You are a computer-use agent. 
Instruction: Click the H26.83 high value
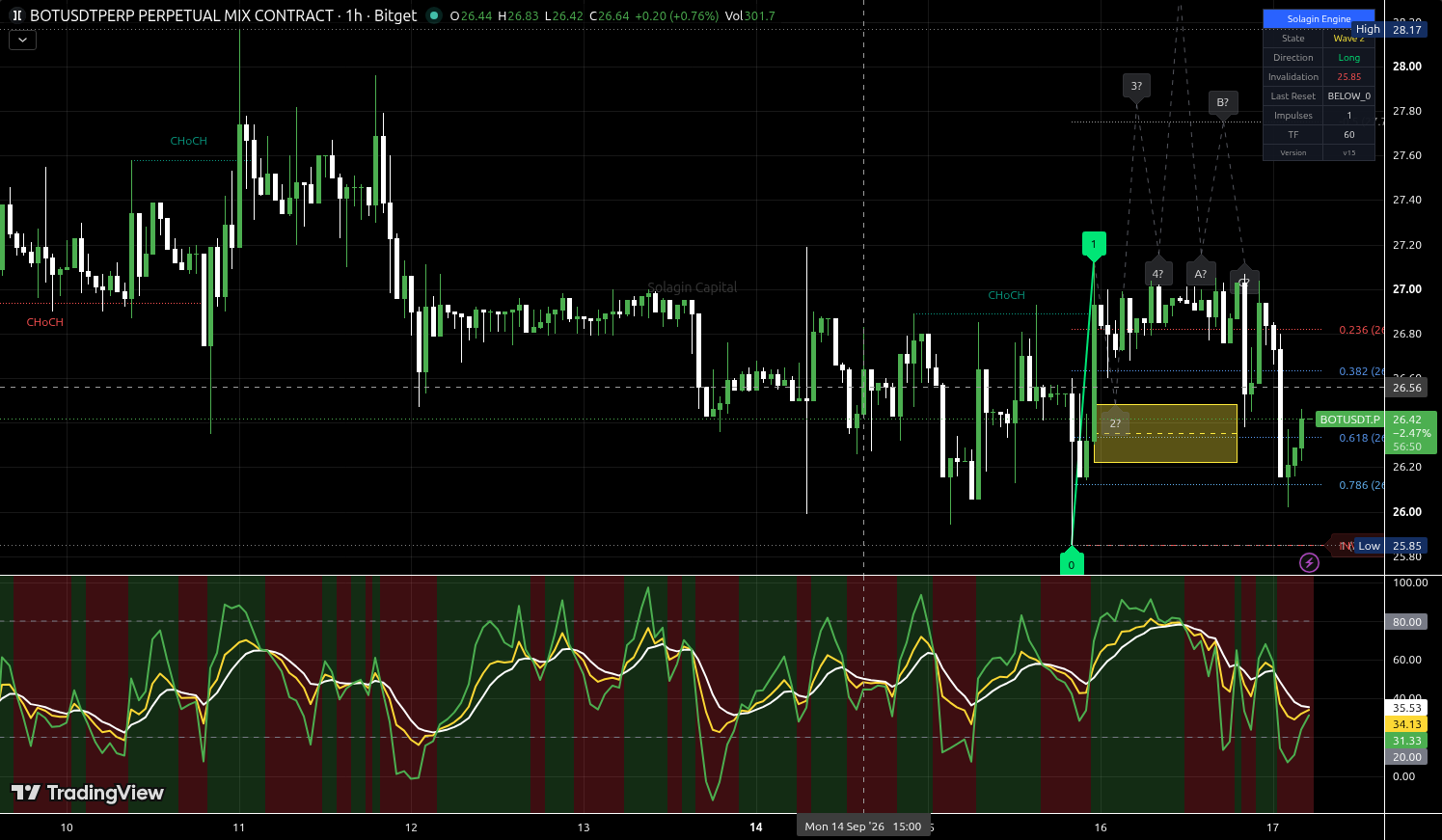point(518,15)
